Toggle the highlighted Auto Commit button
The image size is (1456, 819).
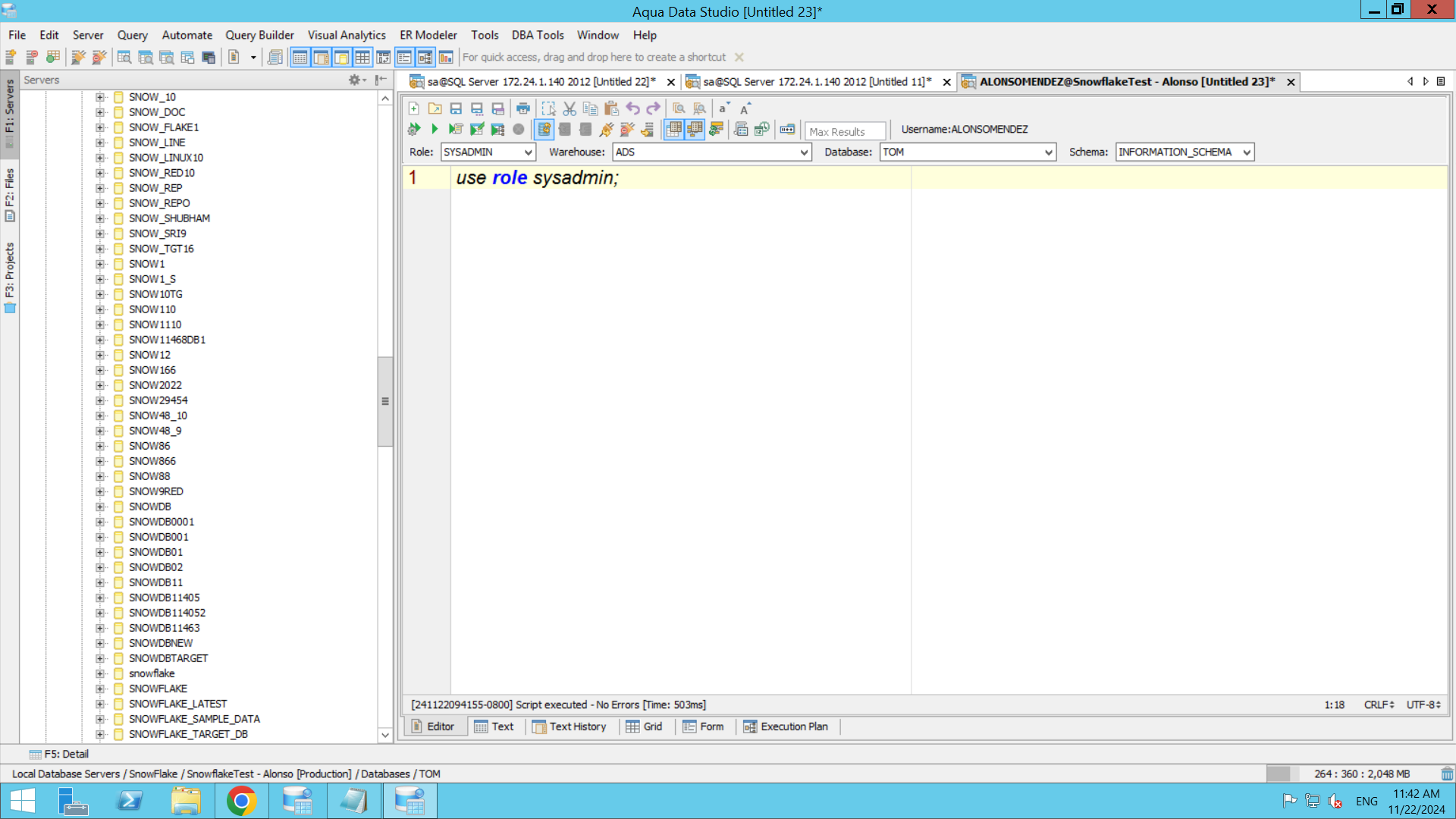point(544,130)
